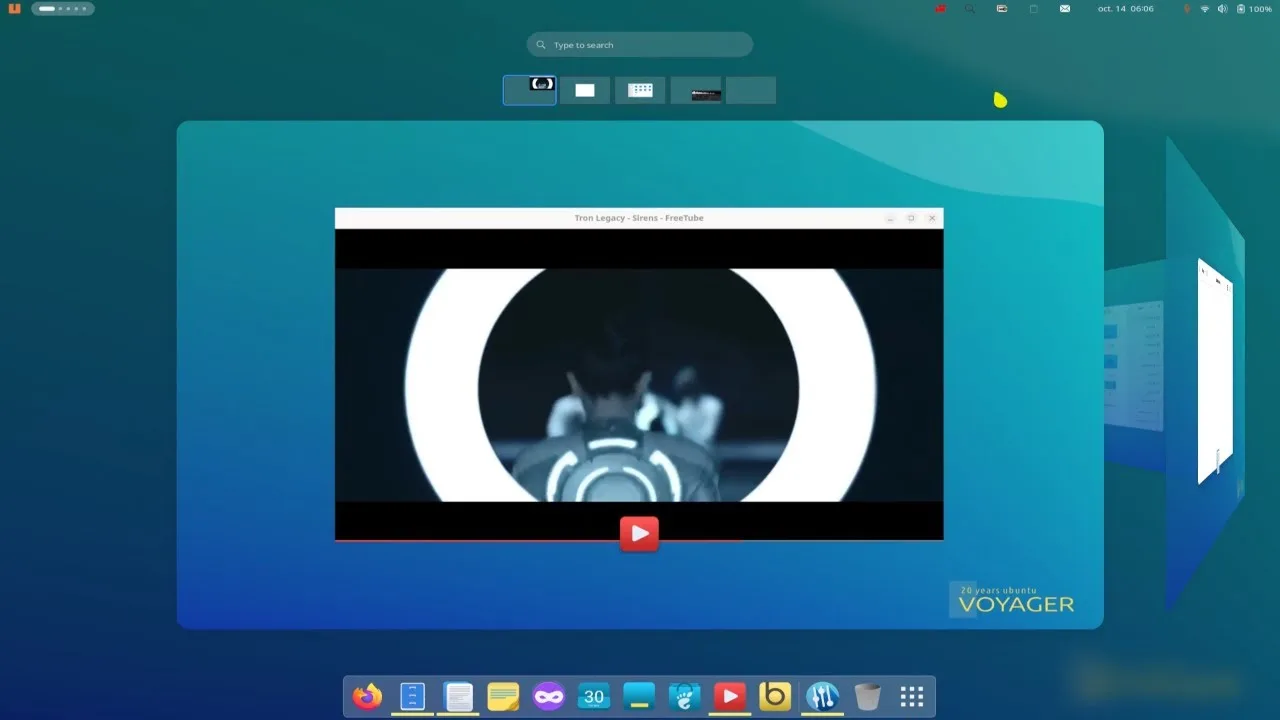The image size is (1280, 720).
Task: Select the second workspace thumbnail
Action: [585, 90]
